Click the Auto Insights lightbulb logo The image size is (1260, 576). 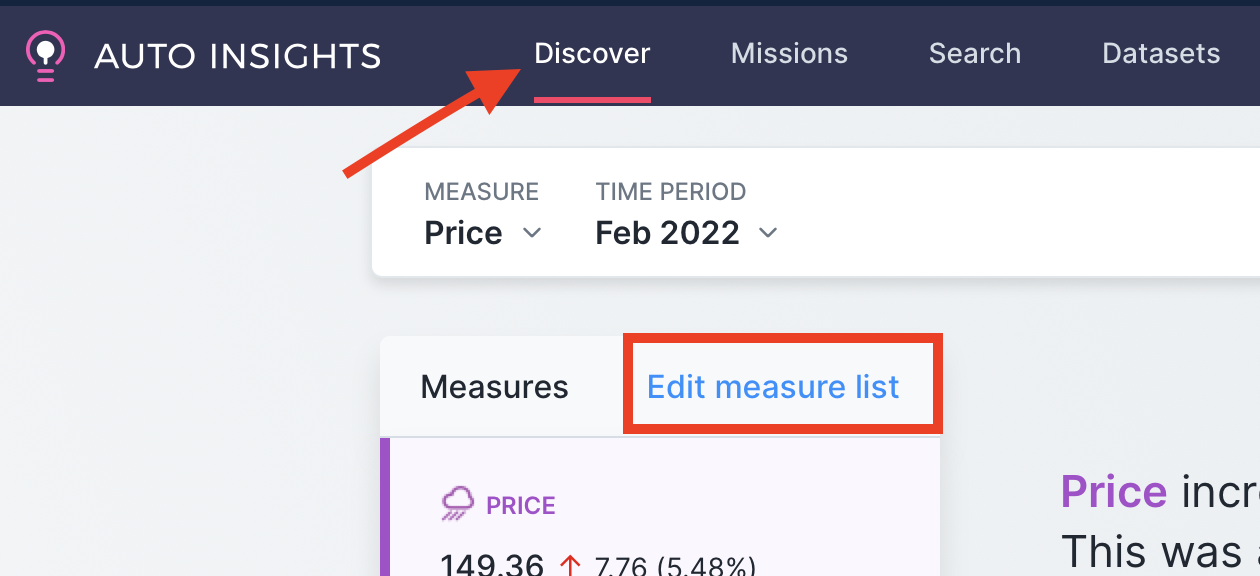click(45, 55)
